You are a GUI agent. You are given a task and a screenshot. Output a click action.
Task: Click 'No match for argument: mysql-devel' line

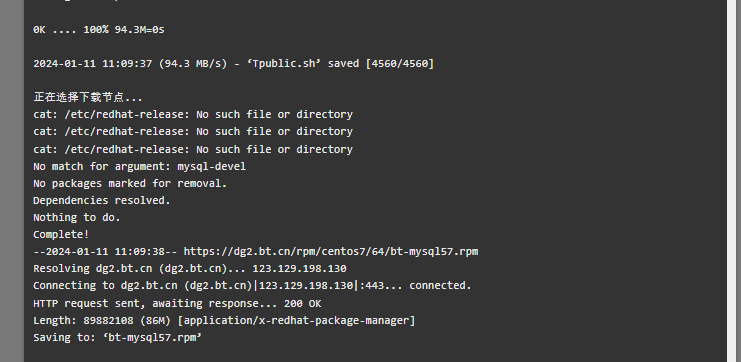pos(139,166)
